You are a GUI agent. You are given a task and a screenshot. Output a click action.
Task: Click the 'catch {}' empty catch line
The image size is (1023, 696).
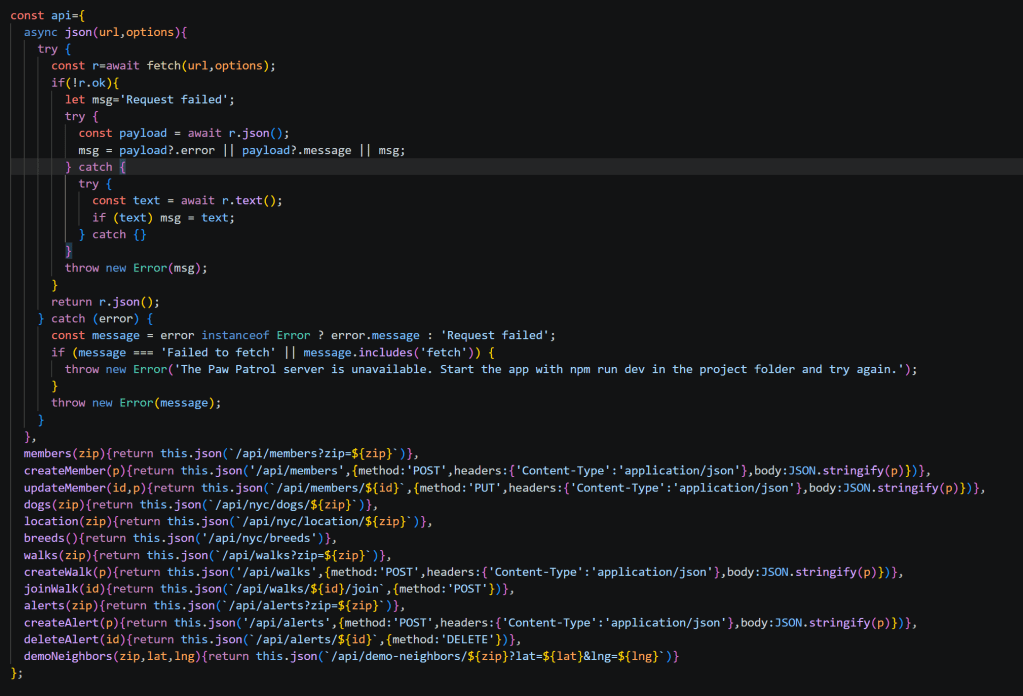[x=112, y=234]
